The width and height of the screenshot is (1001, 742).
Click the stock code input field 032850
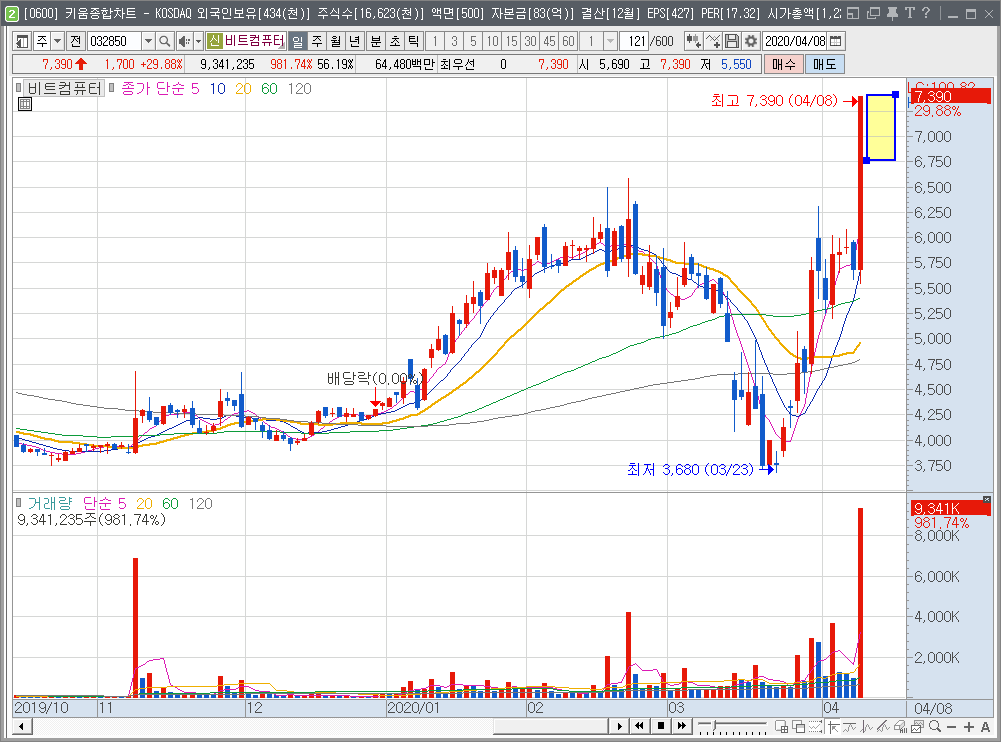click(x=114, y=42)
